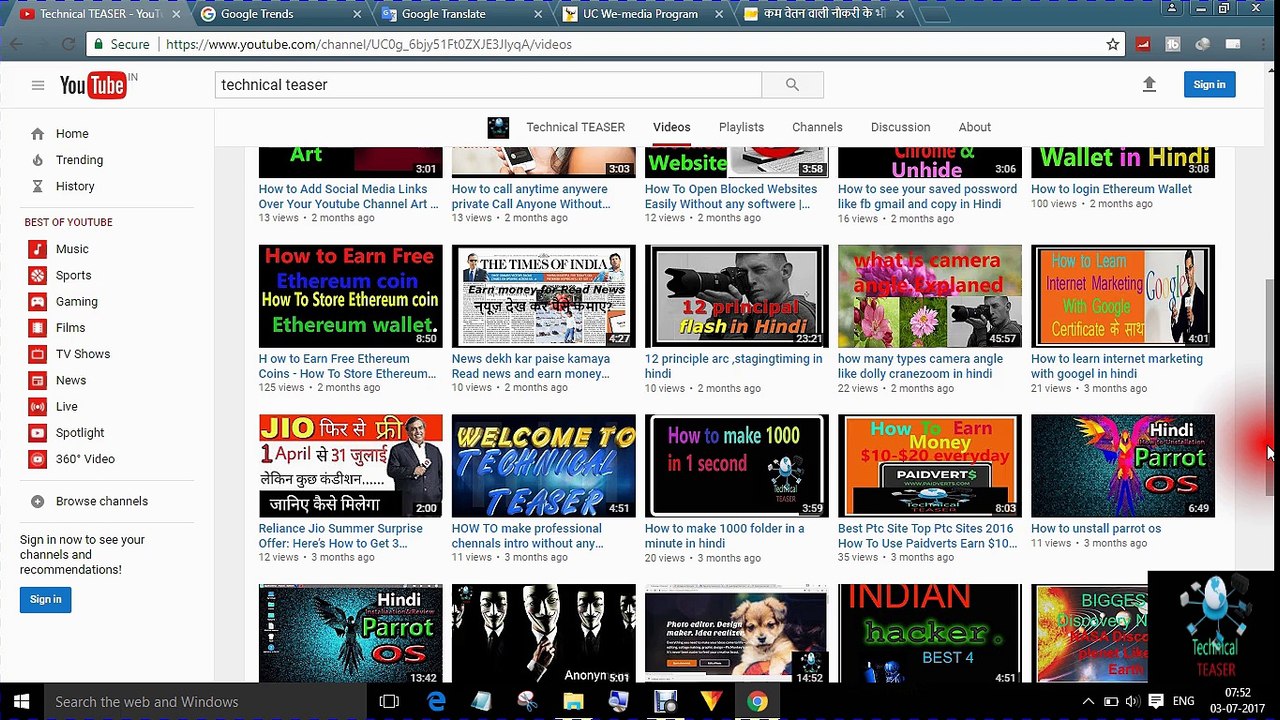Switch to the UC We-media Program tab
The image size is (1280, 720).
tap(640, 14)
